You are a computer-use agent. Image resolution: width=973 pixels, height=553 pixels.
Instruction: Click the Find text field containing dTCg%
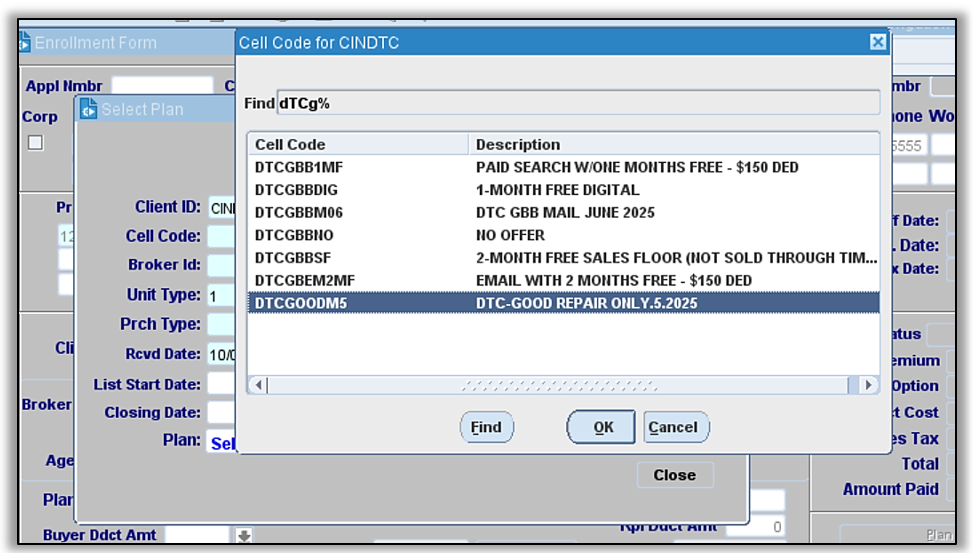point(577,103)
